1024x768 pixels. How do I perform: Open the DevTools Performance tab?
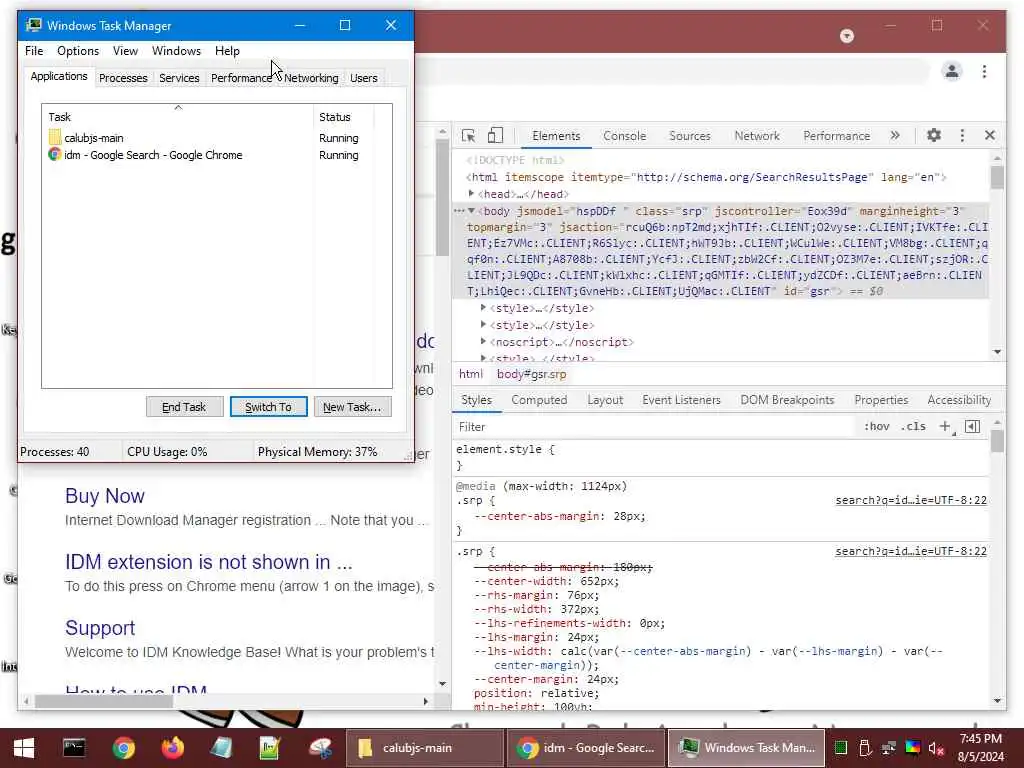[837, 136]
